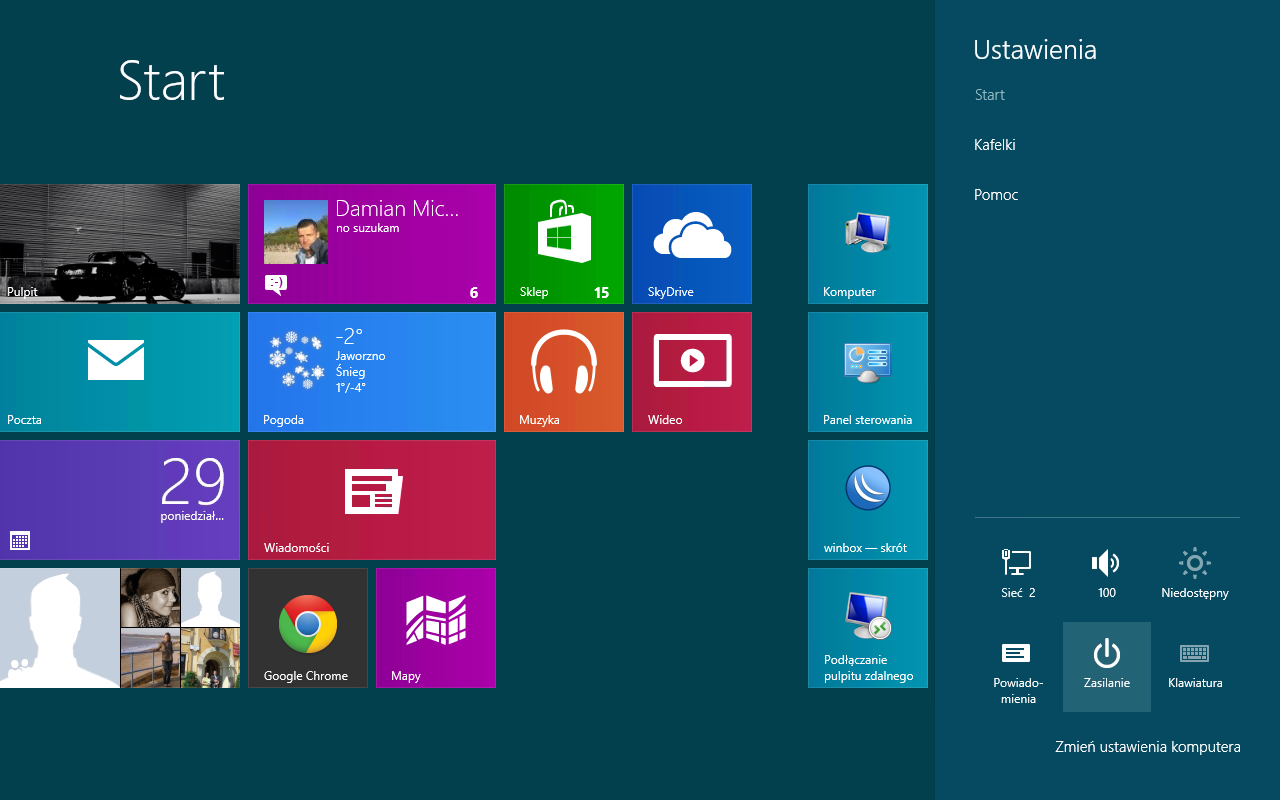Open the Zasilanie power options
Screen dimensions: 1280x800
1106,666
